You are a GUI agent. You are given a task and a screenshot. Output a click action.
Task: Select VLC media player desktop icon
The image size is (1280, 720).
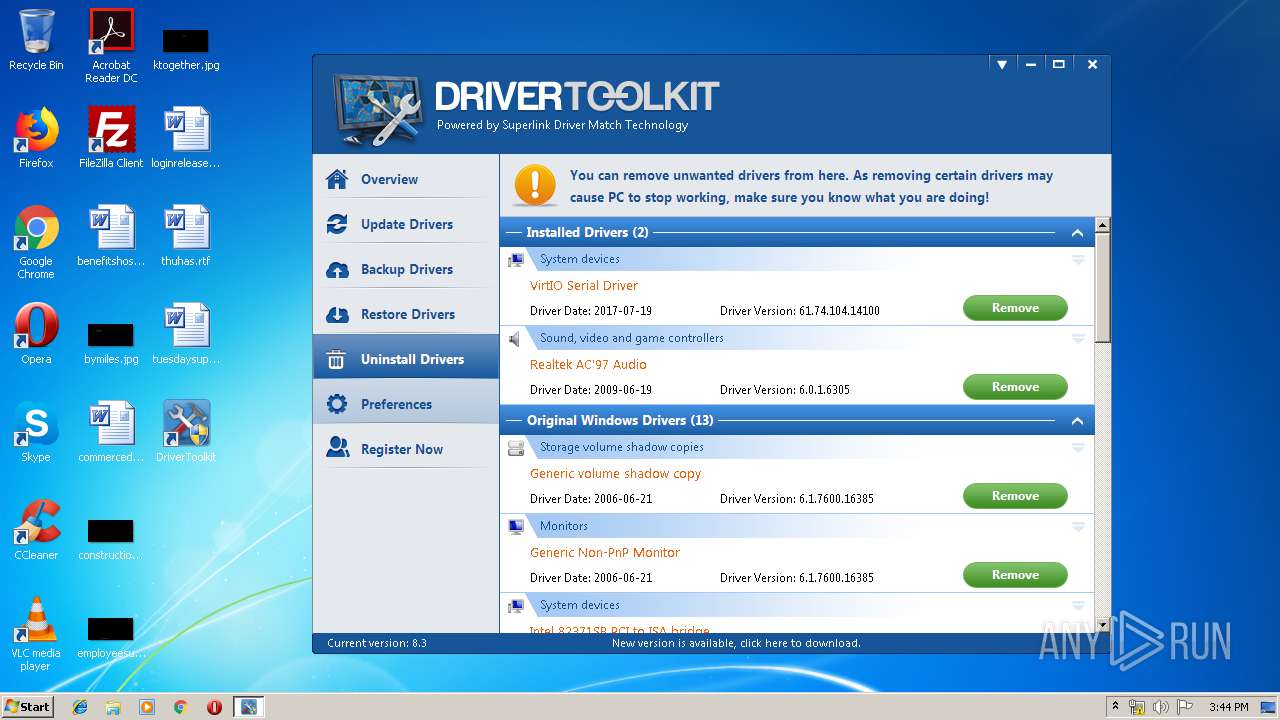point(36,634)
